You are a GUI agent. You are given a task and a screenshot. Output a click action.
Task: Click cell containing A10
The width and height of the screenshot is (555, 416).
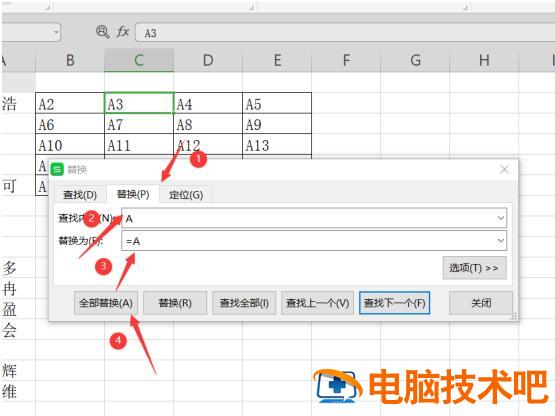pos(70,144)
